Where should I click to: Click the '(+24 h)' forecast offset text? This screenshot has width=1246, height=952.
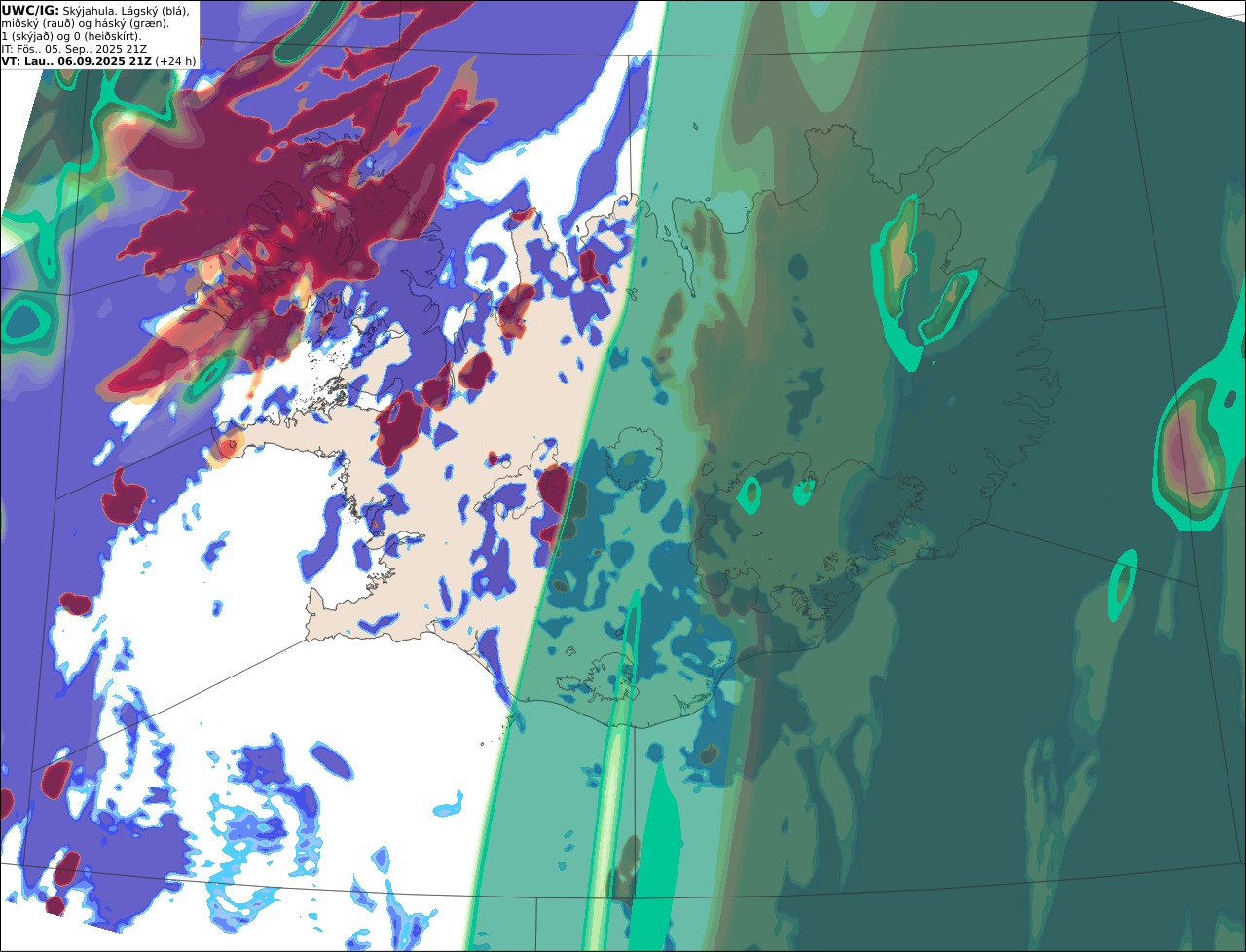pyautogui.click(x=175, y=60)
